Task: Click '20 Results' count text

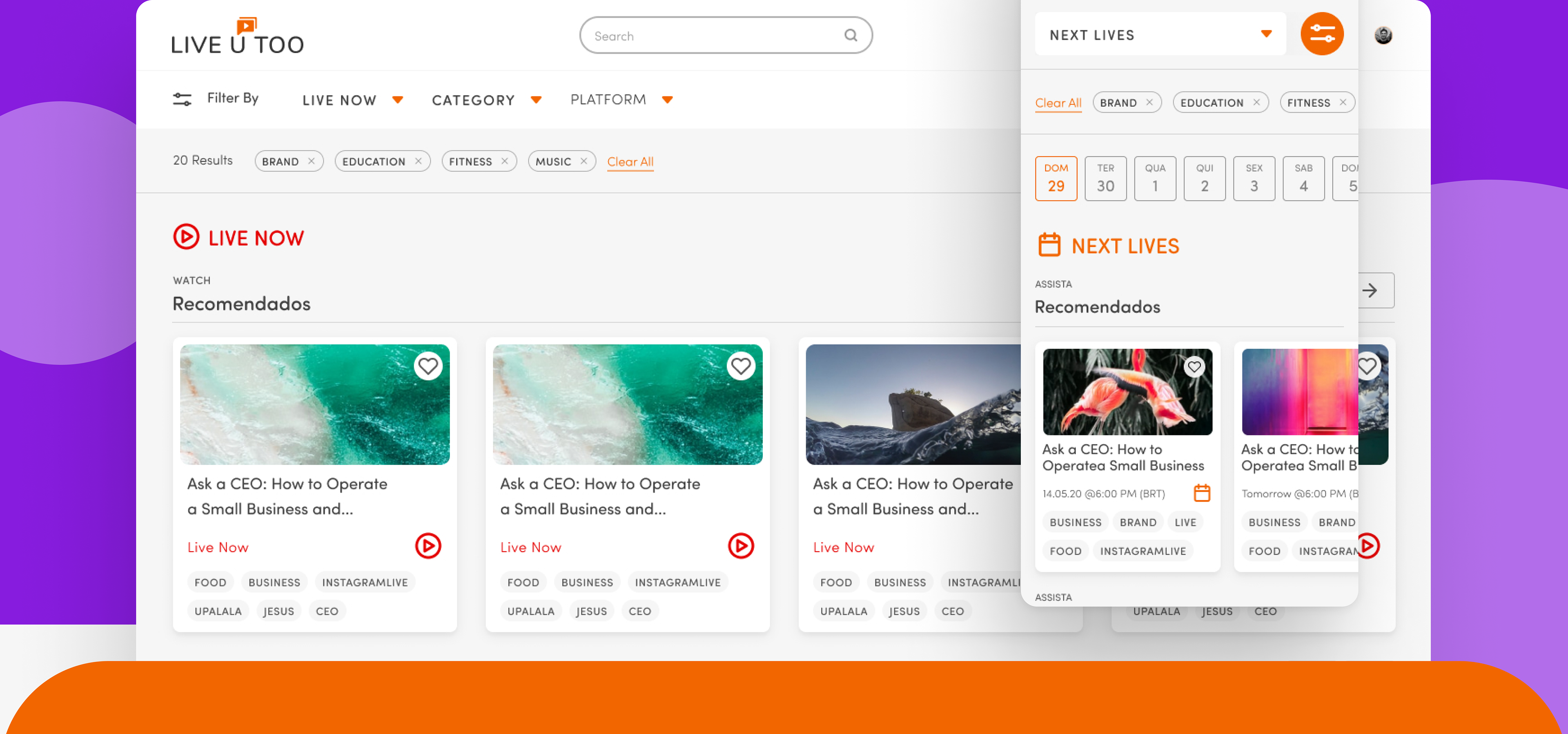Action: (203, 160)
